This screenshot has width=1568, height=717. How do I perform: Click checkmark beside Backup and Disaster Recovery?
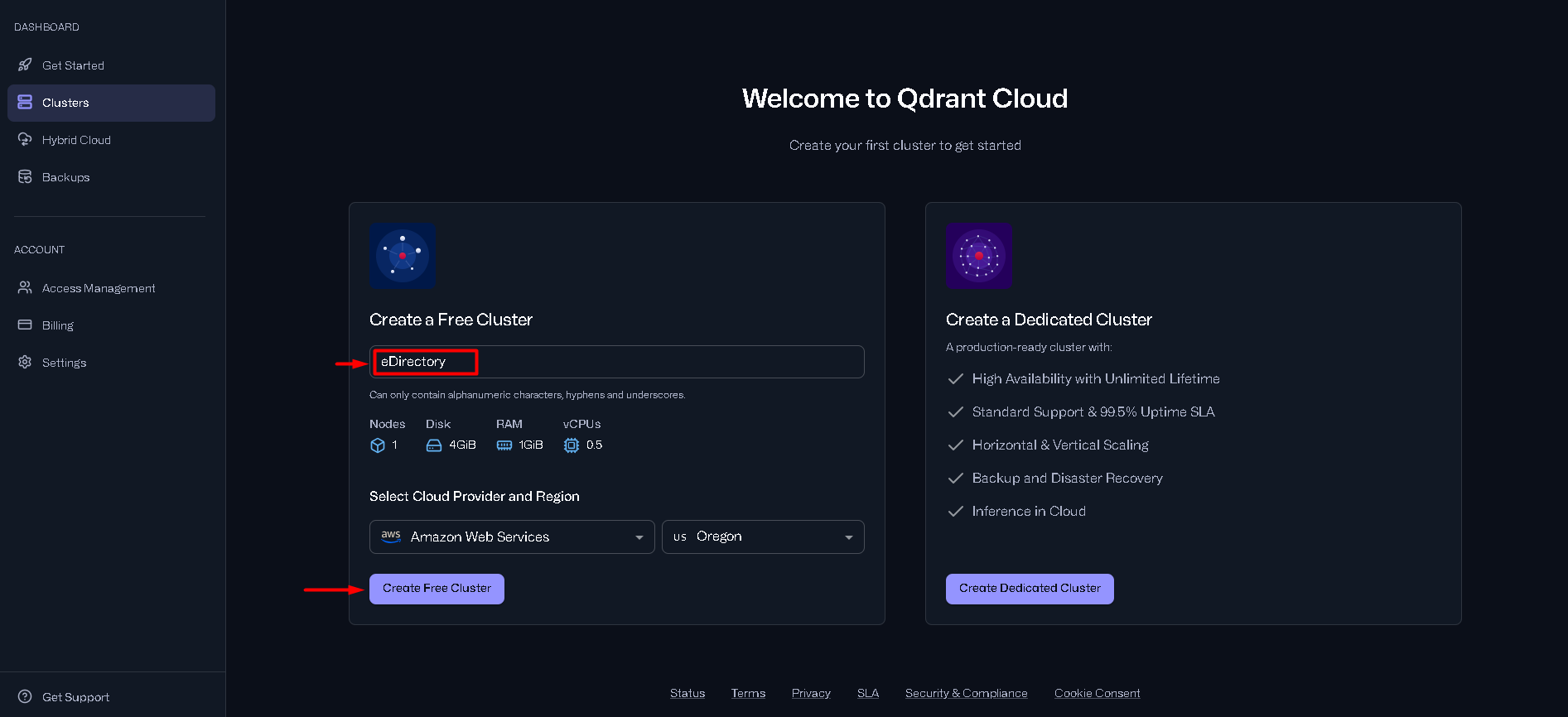coord(955,478)
